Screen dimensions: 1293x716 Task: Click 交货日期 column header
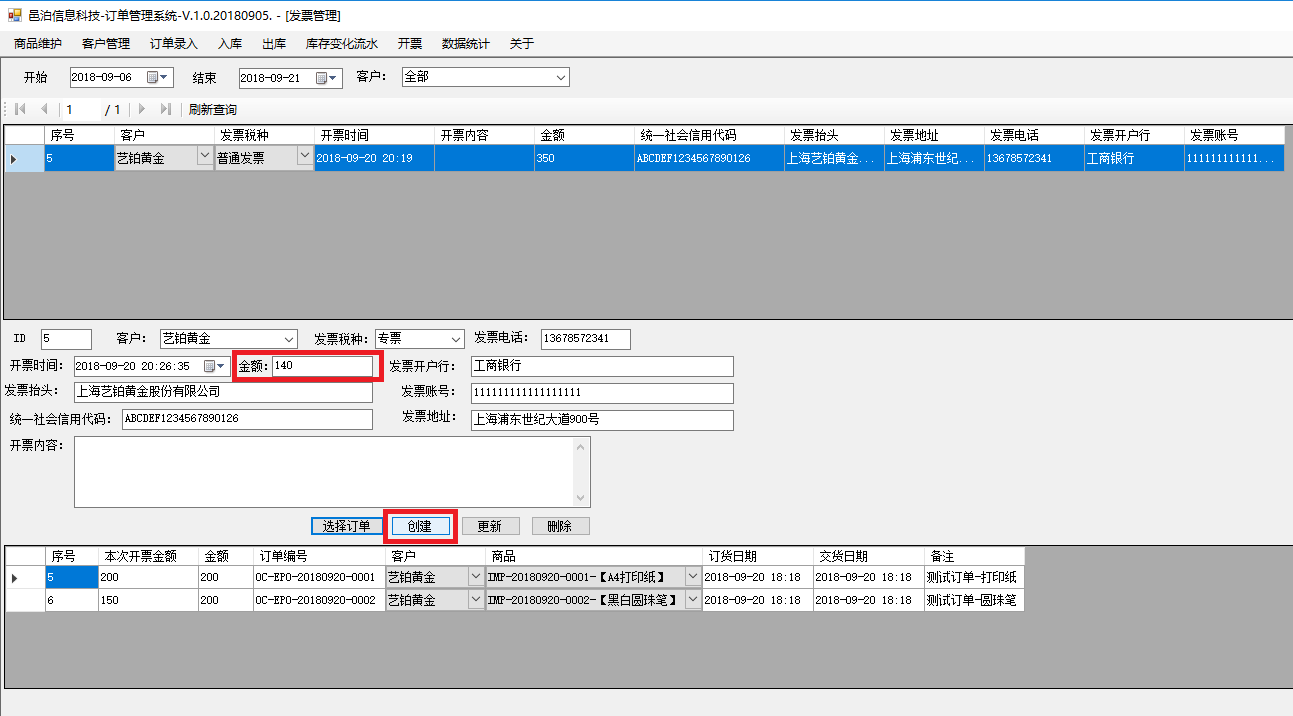point(868,557)
